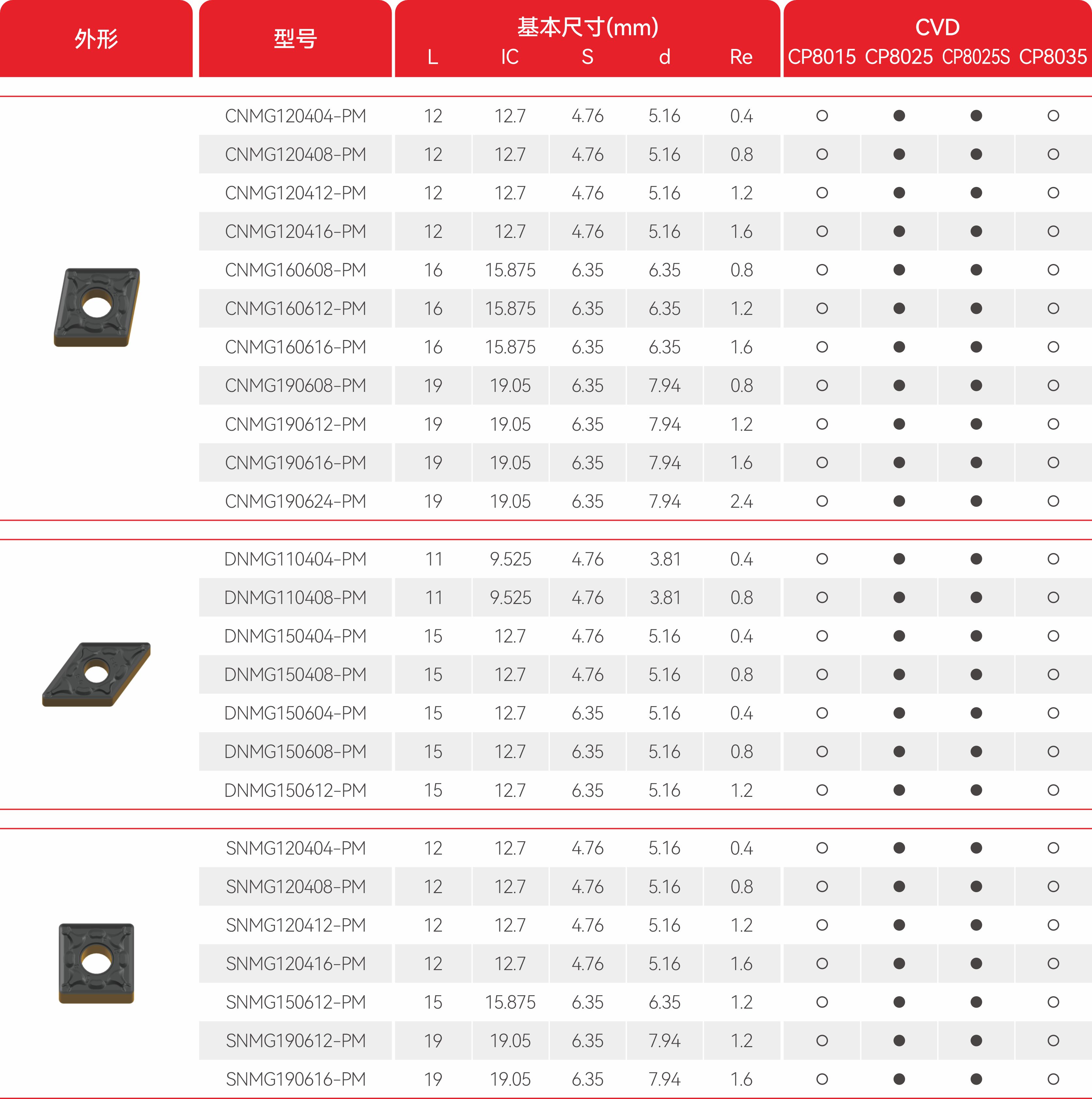
Task: Click the filled CP8025 dot for CNMG160608-PM
Action: point(899,270)
